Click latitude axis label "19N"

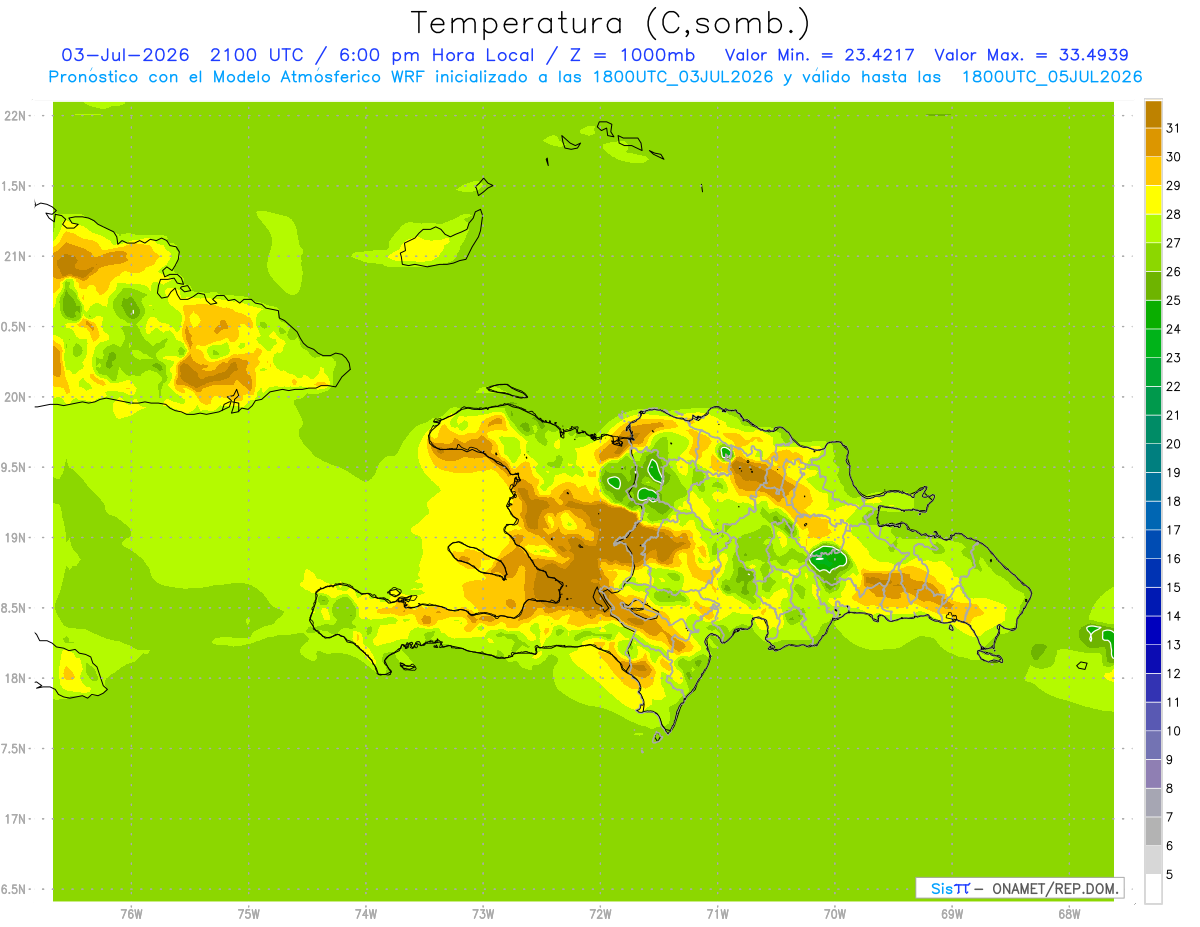tap(15, 538)
